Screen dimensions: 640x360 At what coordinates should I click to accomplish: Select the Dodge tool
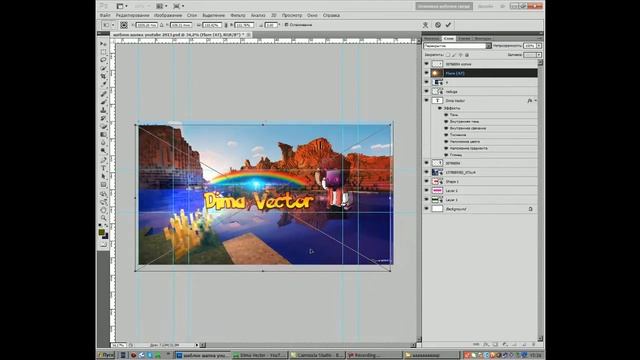pos(103,151)
